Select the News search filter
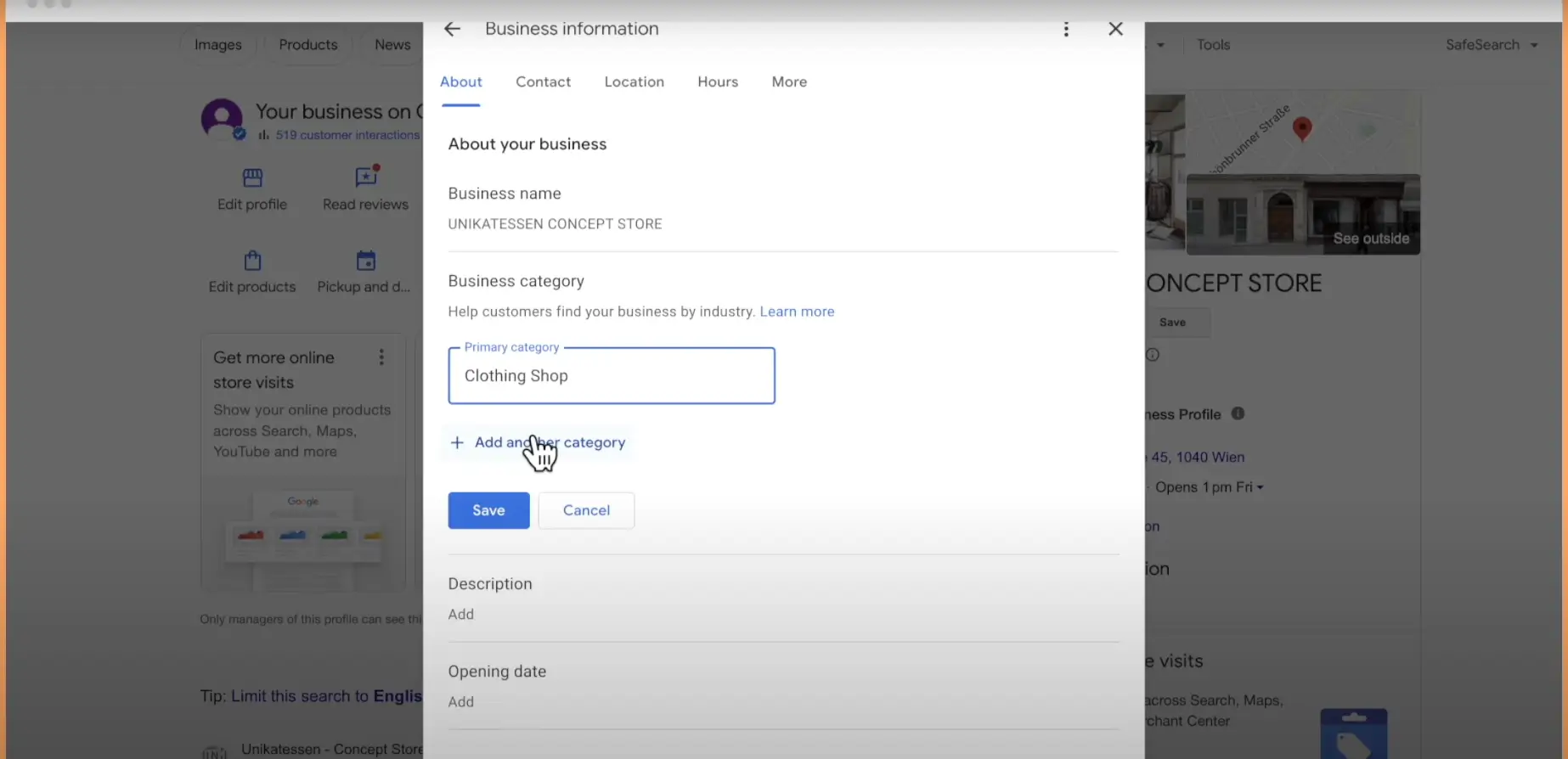Image resolution: width=1568 pixels, height=759 pixels. [x=392, y=44]
